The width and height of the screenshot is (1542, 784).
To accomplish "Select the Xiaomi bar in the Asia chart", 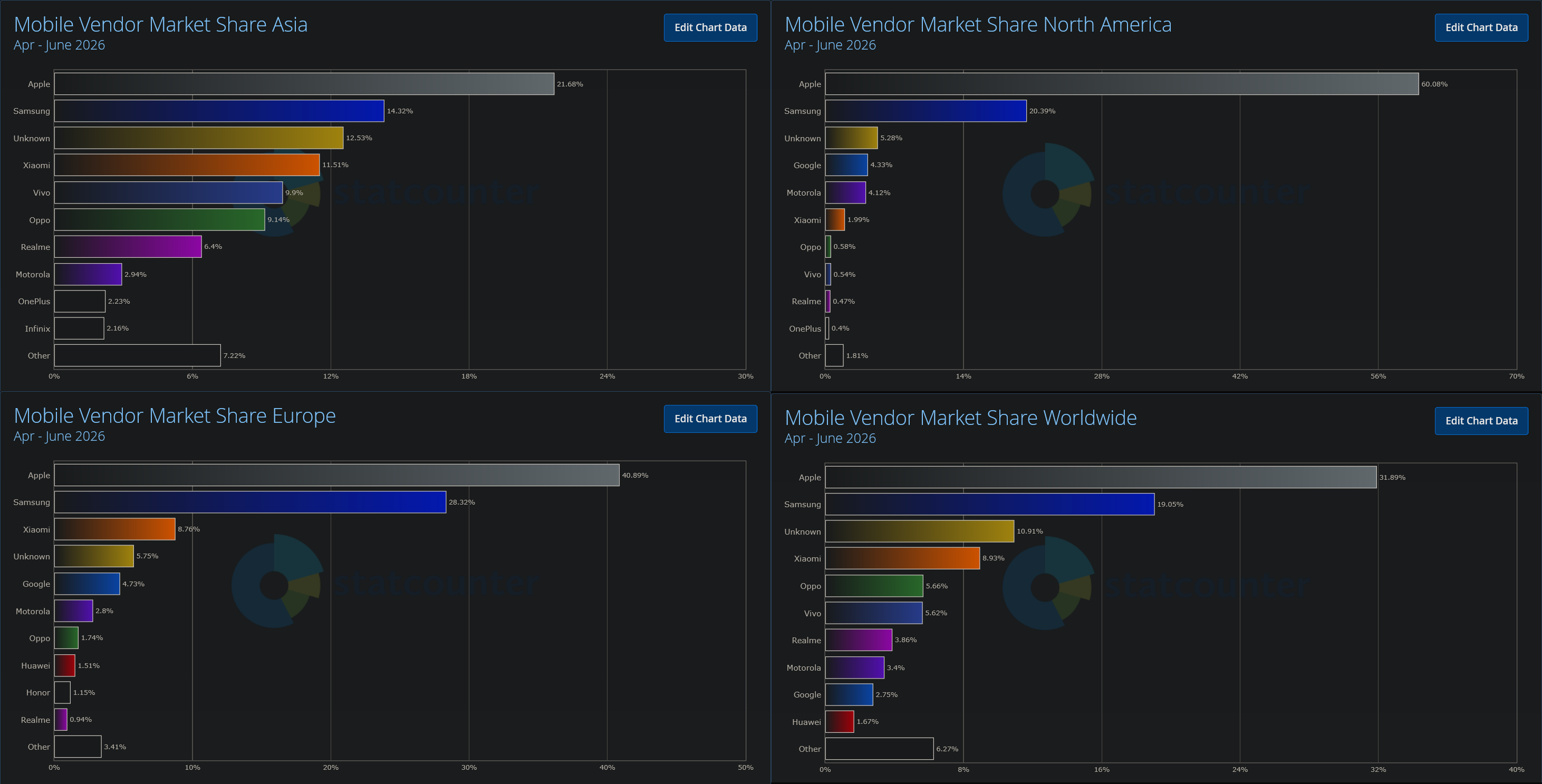I will (187, 164).
